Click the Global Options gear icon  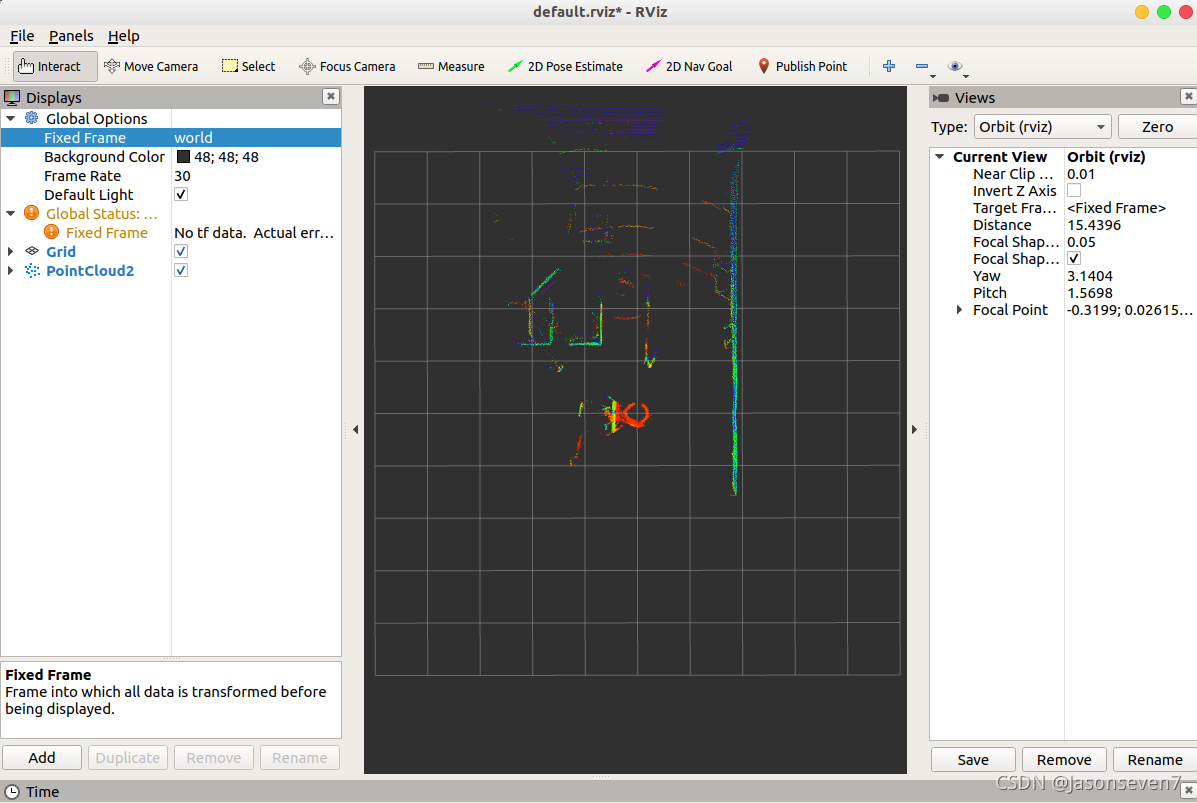pyautogui.click(x=31, y=118)
